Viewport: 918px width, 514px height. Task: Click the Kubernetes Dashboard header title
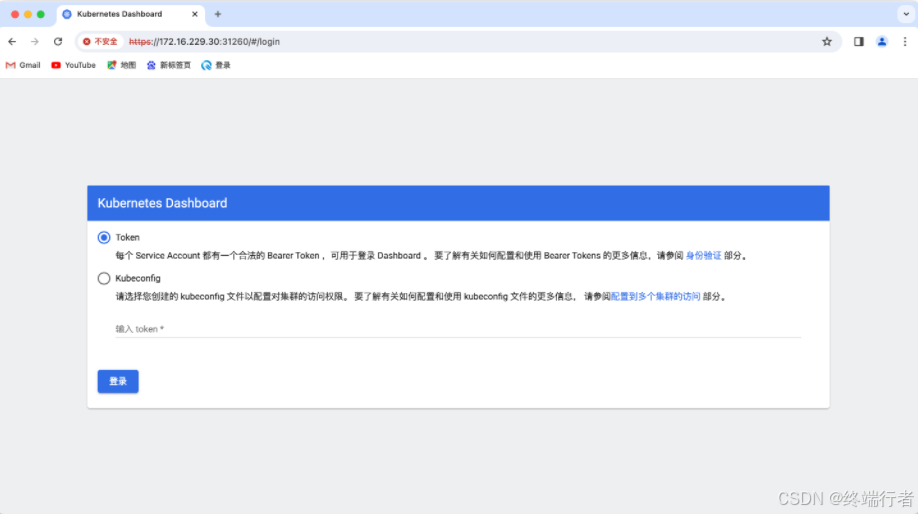162,203
